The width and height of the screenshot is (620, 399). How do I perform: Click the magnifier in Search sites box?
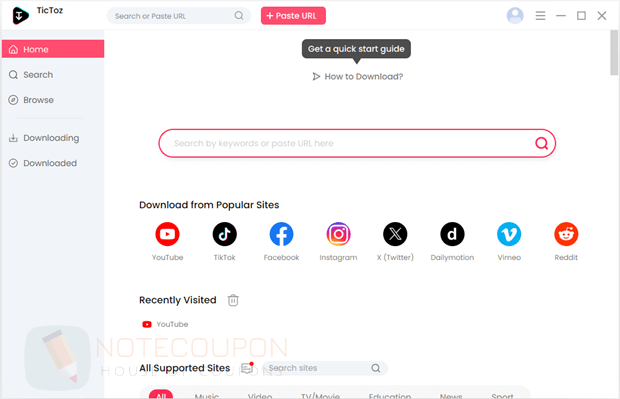coord(376,368)
